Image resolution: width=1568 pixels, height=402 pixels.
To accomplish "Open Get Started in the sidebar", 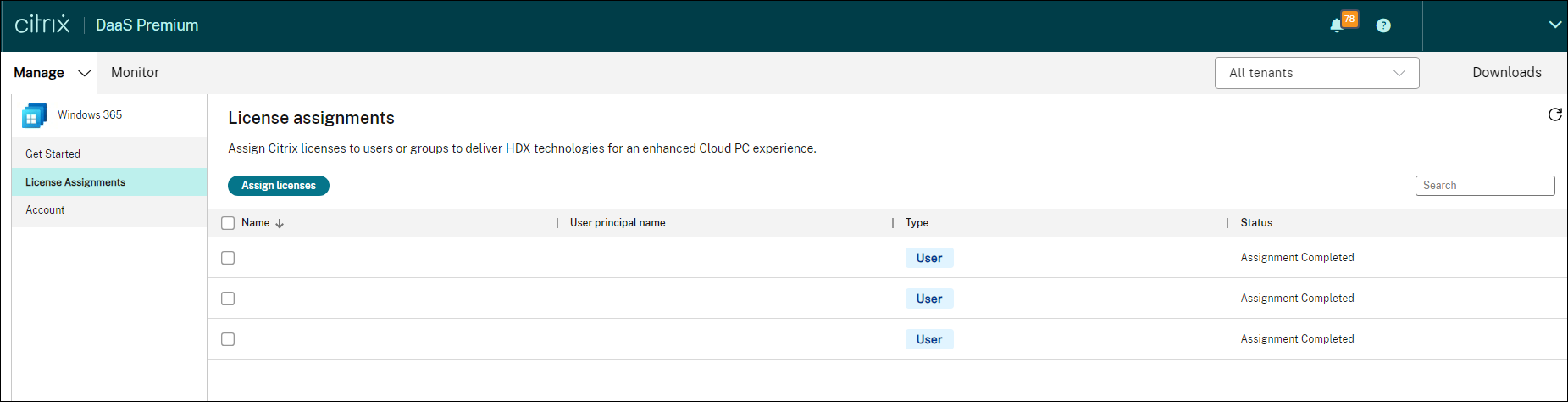I will [109, 154].
